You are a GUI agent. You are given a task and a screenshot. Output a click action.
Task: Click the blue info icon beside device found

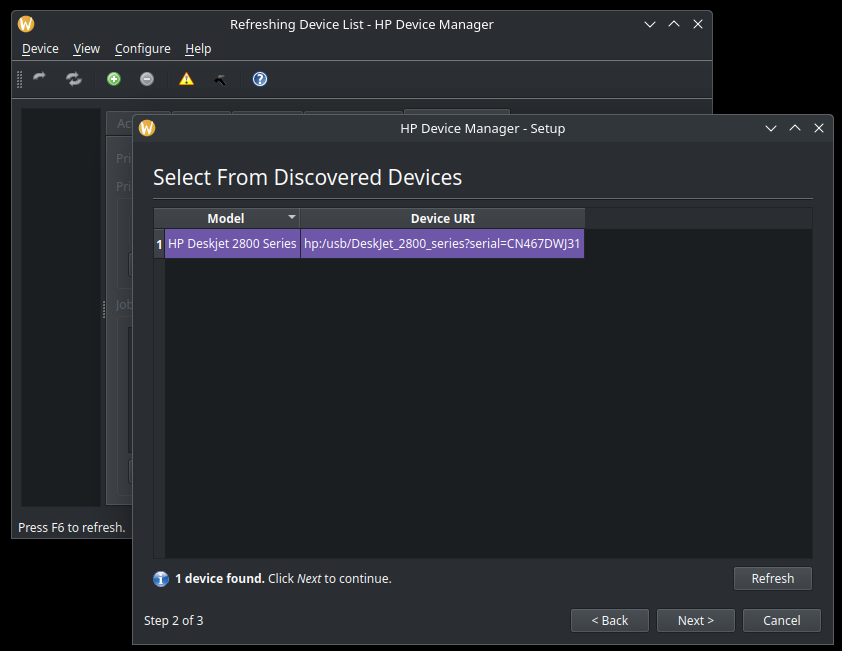(161, 579)
